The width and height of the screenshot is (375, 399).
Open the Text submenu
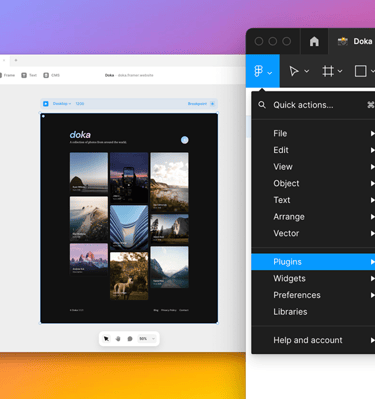pyautogui.click(x=313, y=200)
